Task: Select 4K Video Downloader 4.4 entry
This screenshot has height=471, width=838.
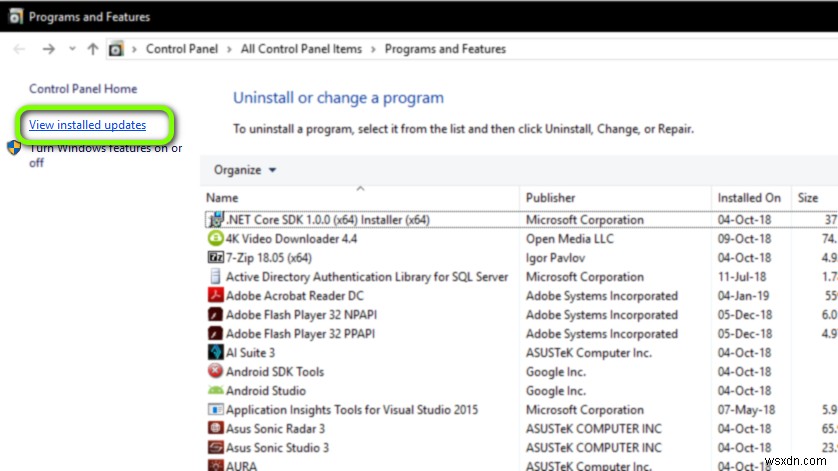Action: (x=291, y=238)
